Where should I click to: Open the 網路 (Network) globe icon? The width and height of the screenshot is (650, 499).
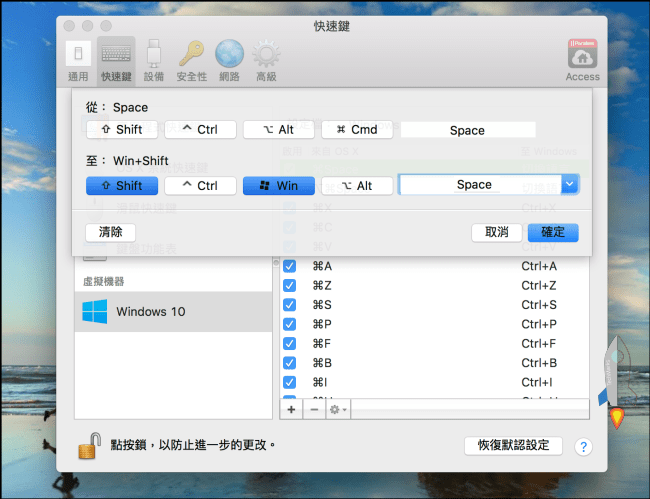[x=229, y=60]
